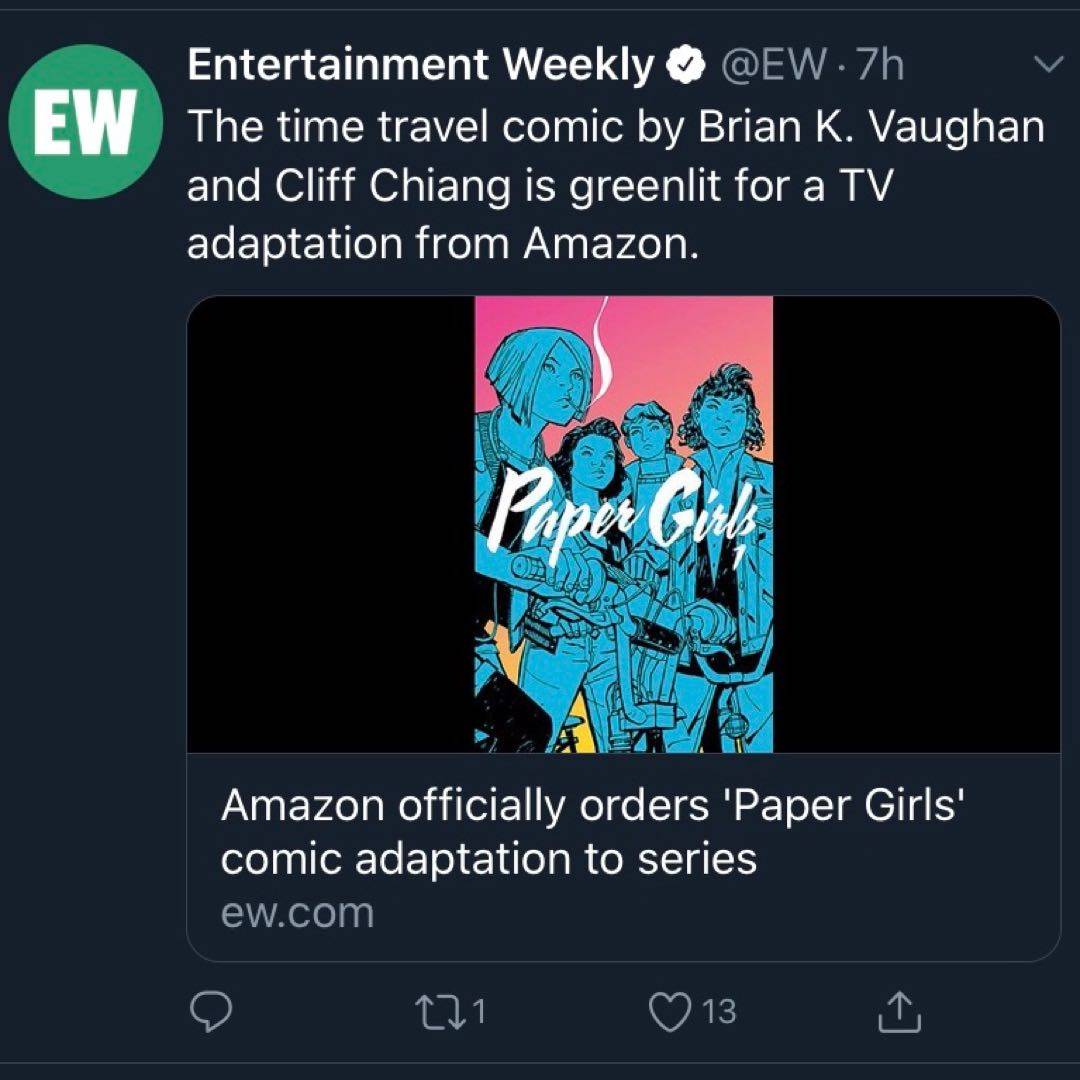The image size is (1080, 1080).
Task: Click the verified badge next to Entertainment Weekly
Action: click(x=685, y=66)
